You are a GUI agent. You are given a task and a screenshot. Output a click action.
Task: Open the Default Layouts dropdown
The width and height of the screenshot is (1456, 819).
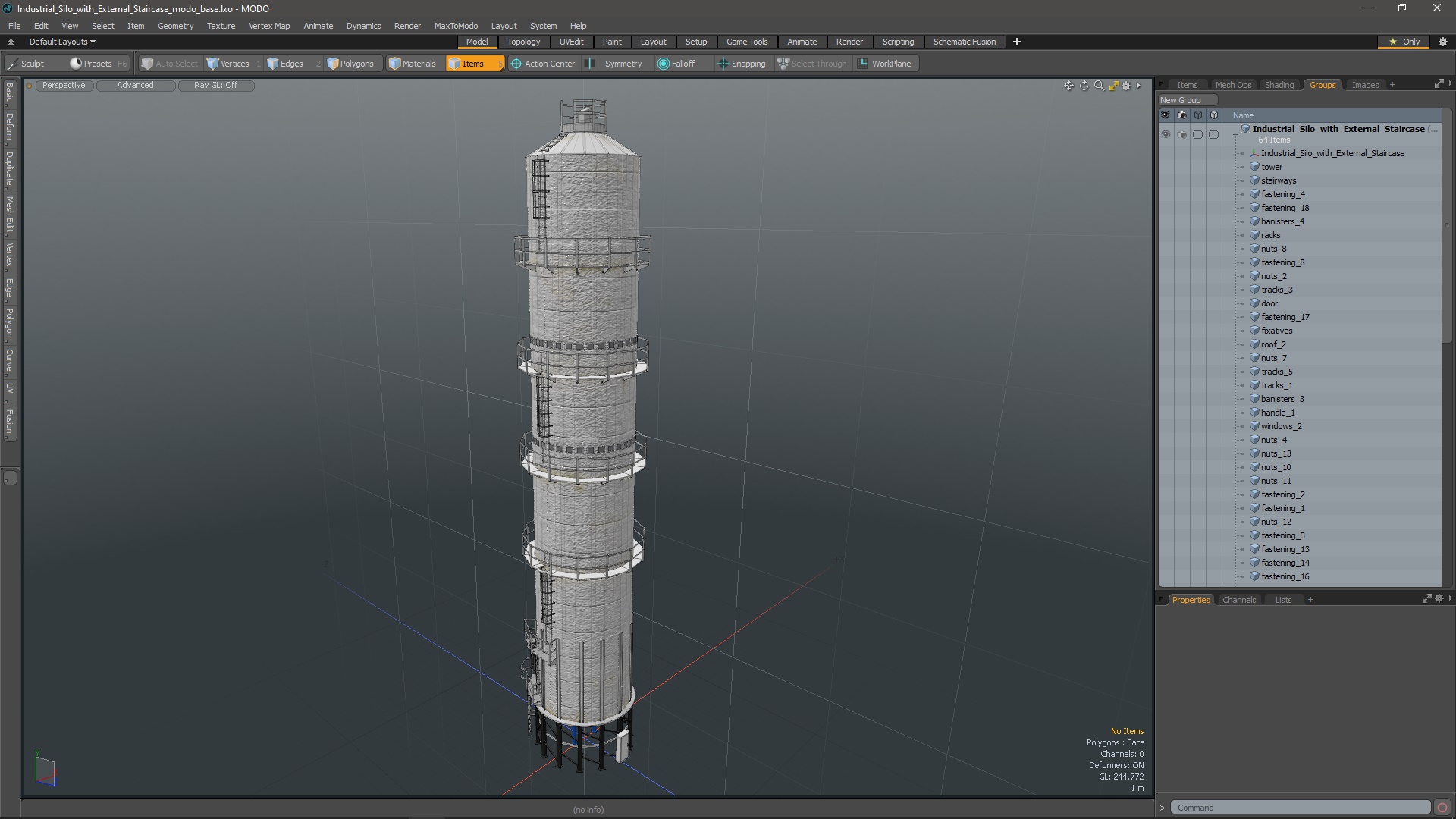pyautogui.click(x=61, y=41)
